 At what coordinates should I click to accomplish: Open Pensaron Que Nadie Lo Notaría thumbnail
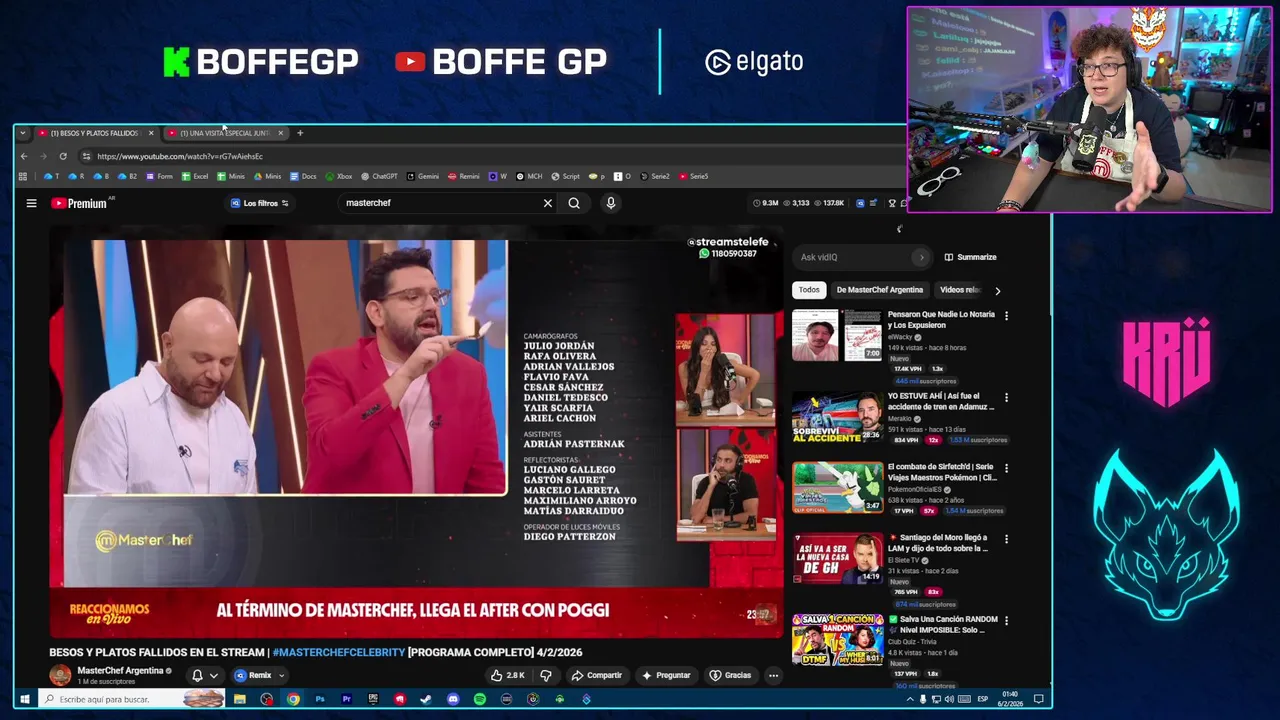(838, 335)
